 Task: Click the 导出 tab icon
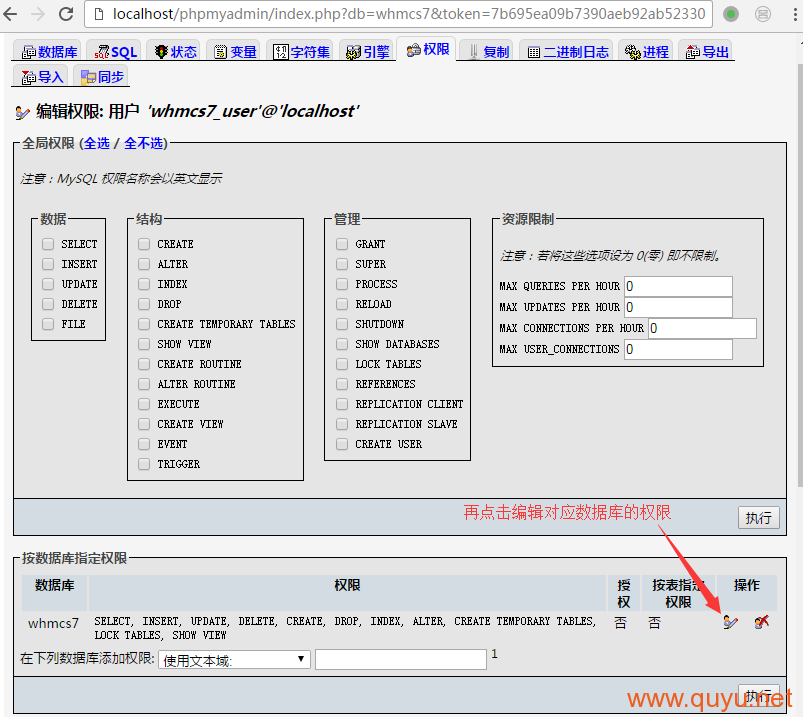692,52
